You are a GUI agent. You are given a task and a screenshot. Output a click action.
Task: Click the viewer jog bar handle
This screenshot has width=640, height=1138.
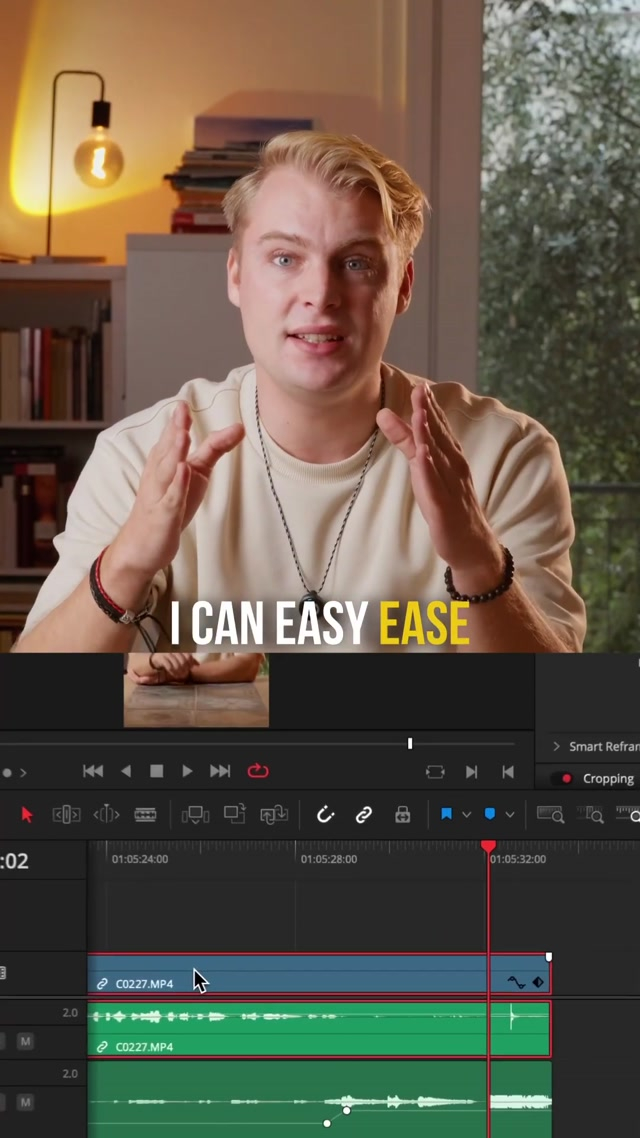click(x=410, y=743)
